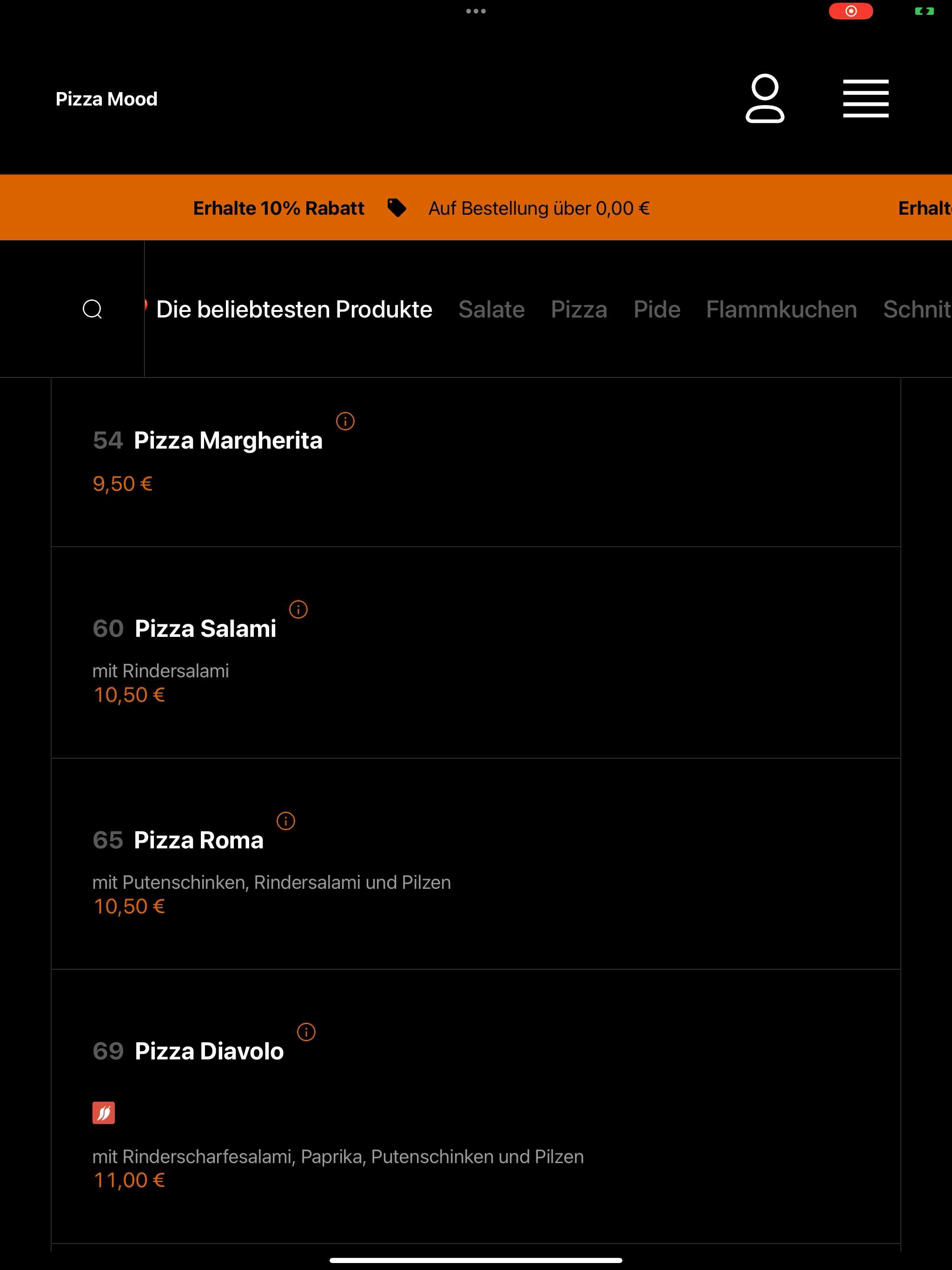Tap the discount tag icon in banner
This screenshot has height=1270, width=952.
[x=397, y=208]
